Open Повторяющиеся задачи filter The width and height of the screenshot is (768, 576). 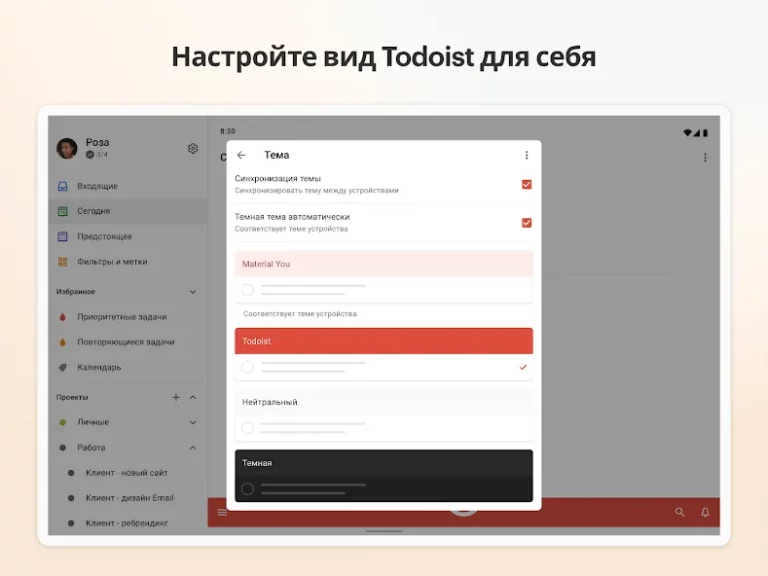pyautogui.click(x=128, y=342)
